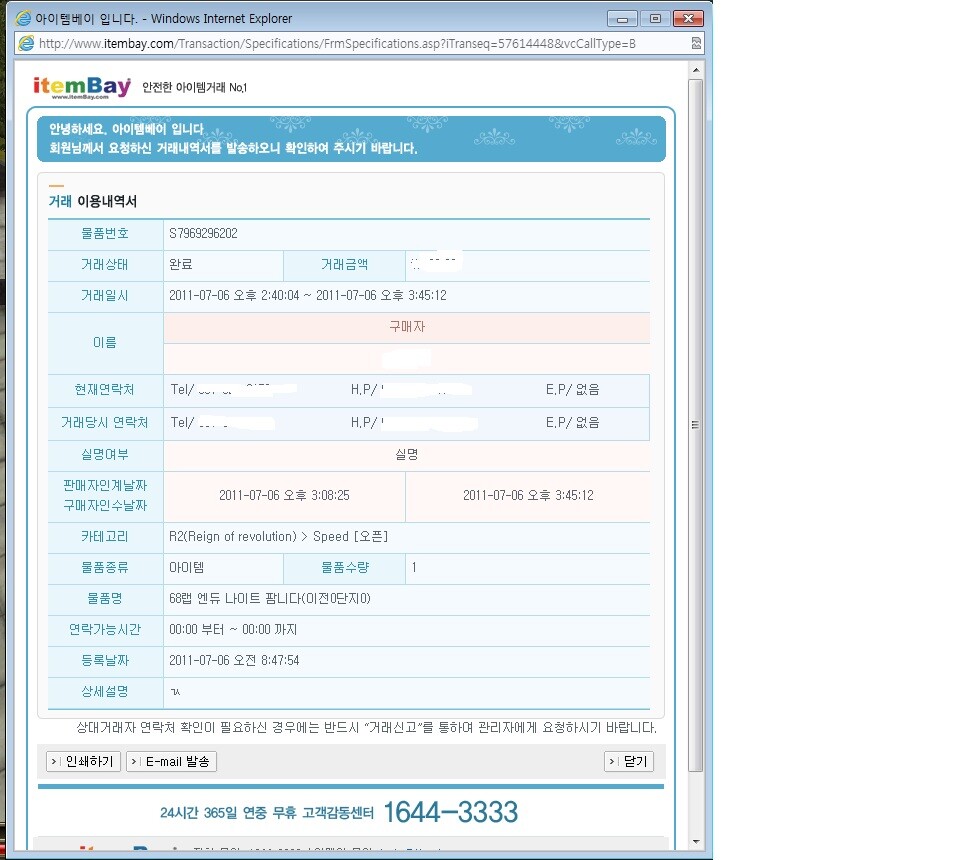The height and width of the screenshot is (860, 960).
Task: Minimize the Internet Explorer window
Action: (626, 18)
